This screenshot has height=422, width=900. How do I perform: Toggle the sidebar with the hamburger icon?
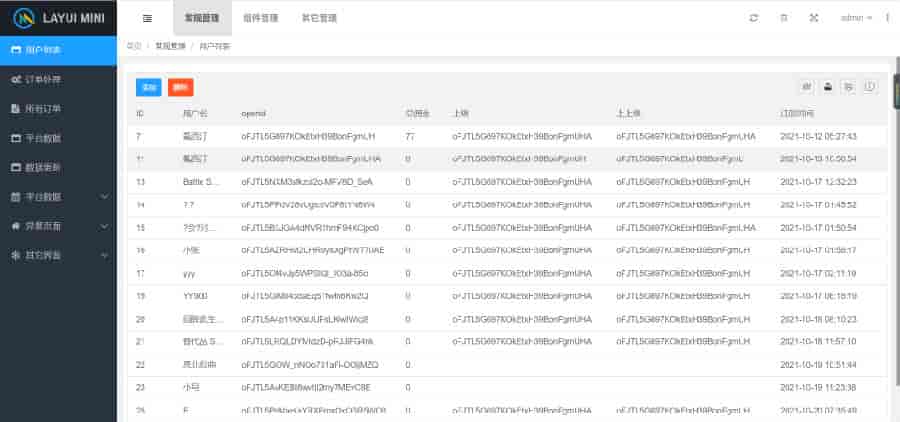tap(147, 18)
